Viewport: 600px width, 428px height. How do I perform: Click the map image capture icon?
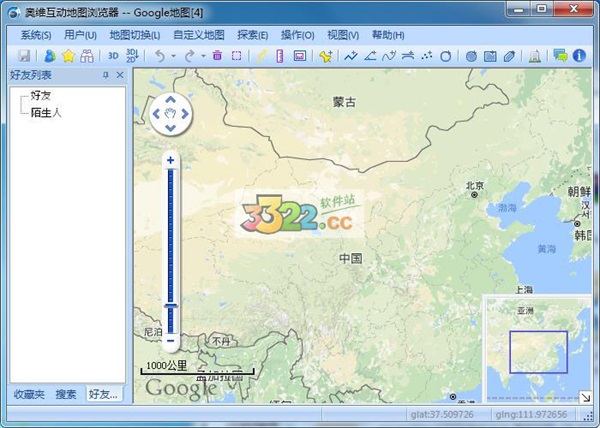[490, 56]
